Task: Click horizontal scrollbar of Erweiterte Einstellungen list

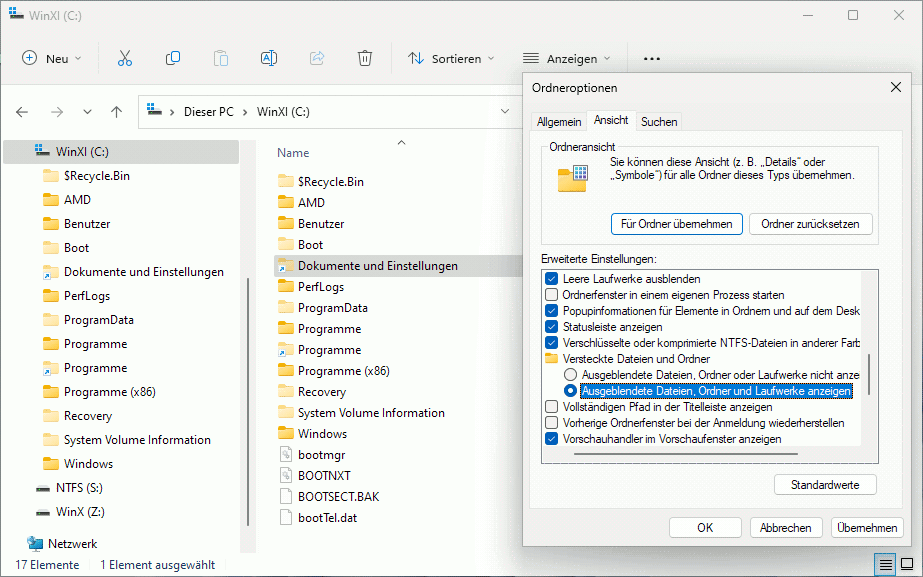Action: (x=686, y=454)
